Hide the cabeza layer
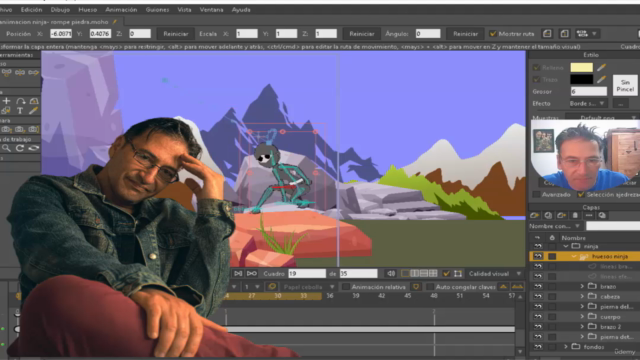Screen dimensions: 640x360 pos(538,296)
